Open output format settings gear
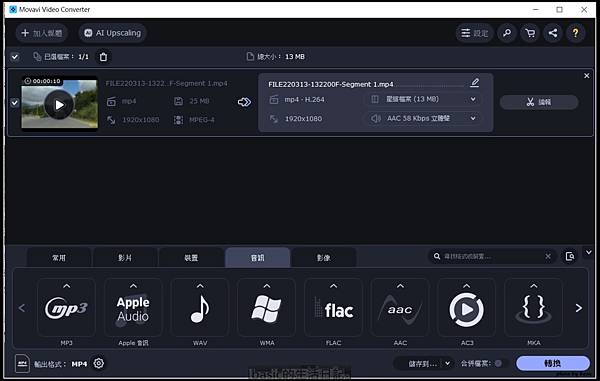The image size is (600, 381). [99, 363]
